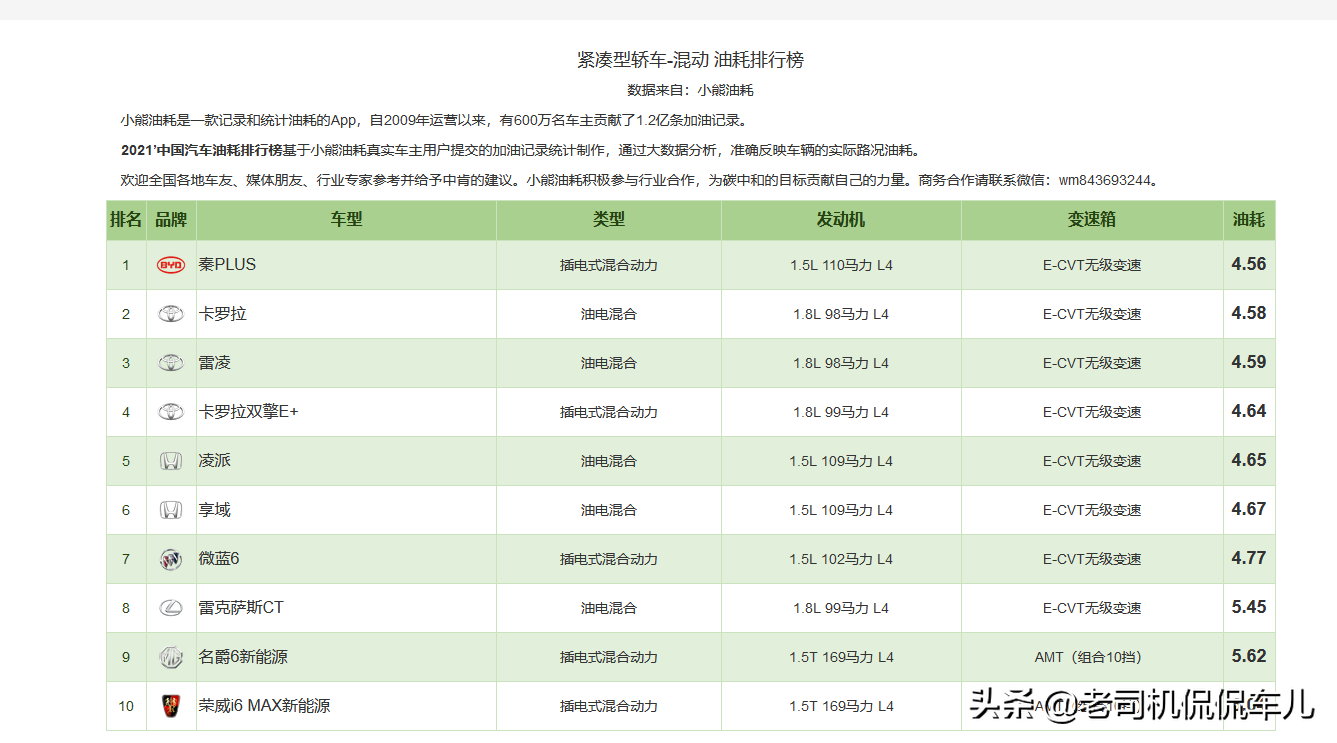Click the Toyota logo in the 雷凌 row
This screenshot has height=743, width=1337.
click(x=171, y=363)
